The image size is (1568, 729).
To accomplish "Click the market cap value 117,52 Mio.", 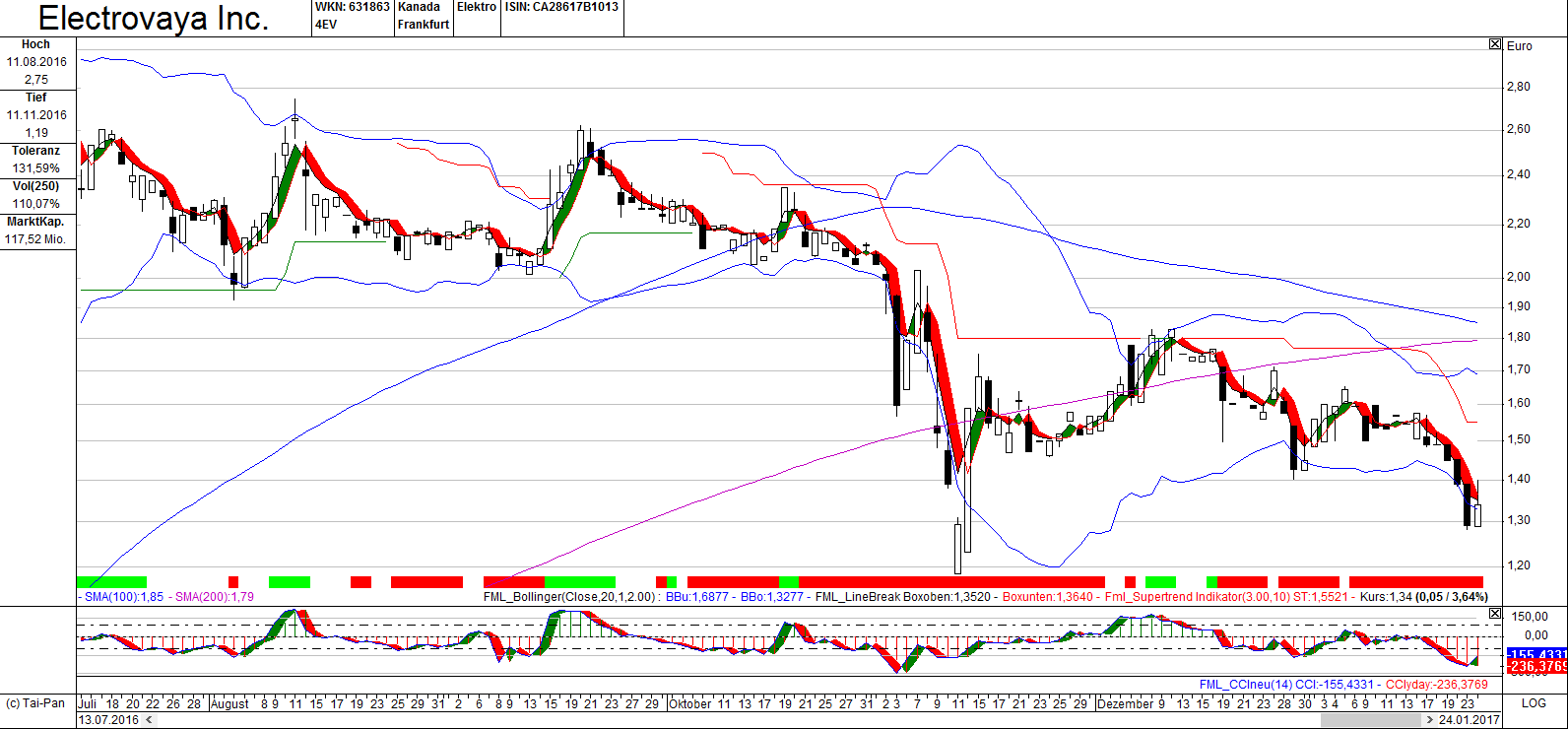I will (36, 239).
